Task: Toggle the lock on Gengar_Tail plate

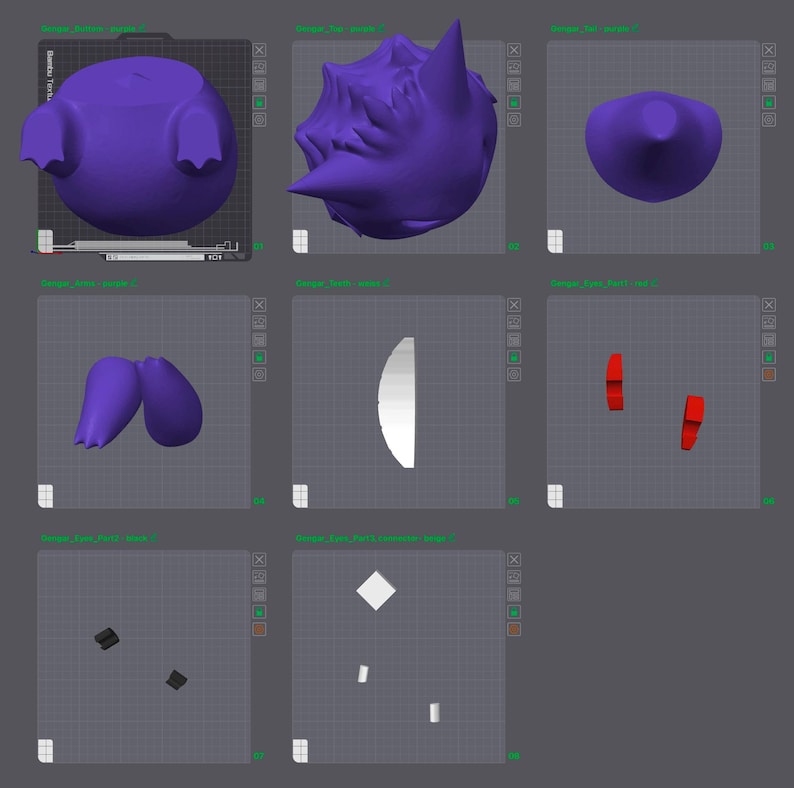Action: pos(769,102)
